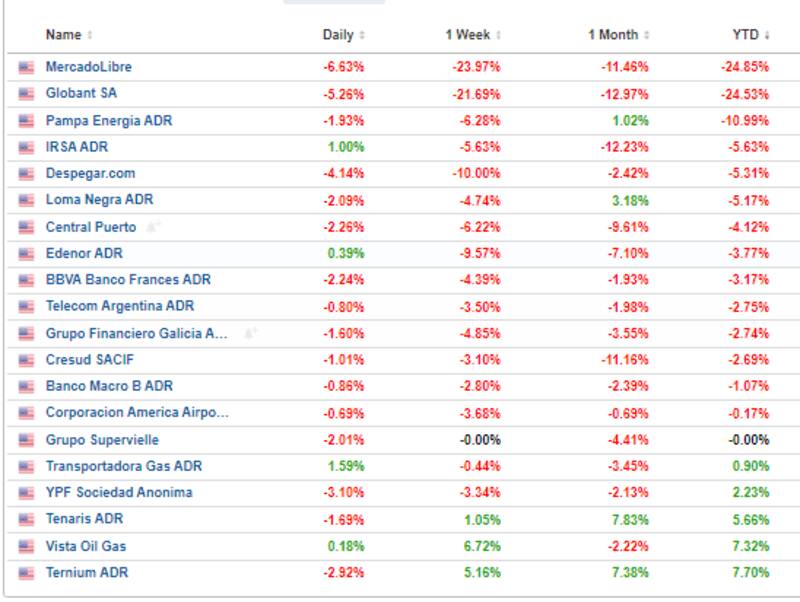Click the flag icon next to Ternium ADR
This screenshot has height=602, width=800.
point(26,573)
